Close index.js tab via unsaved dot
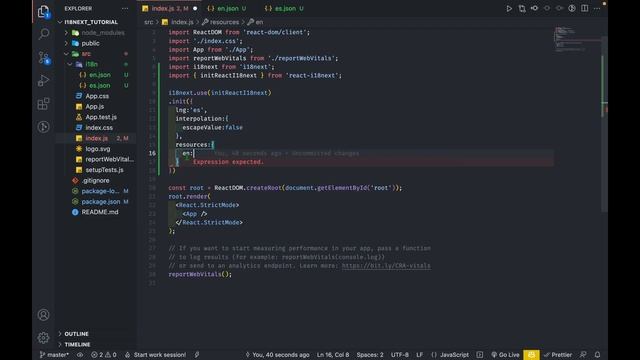Image resolution: width=640 pixels, height=360 pixels. coord(195,8)
